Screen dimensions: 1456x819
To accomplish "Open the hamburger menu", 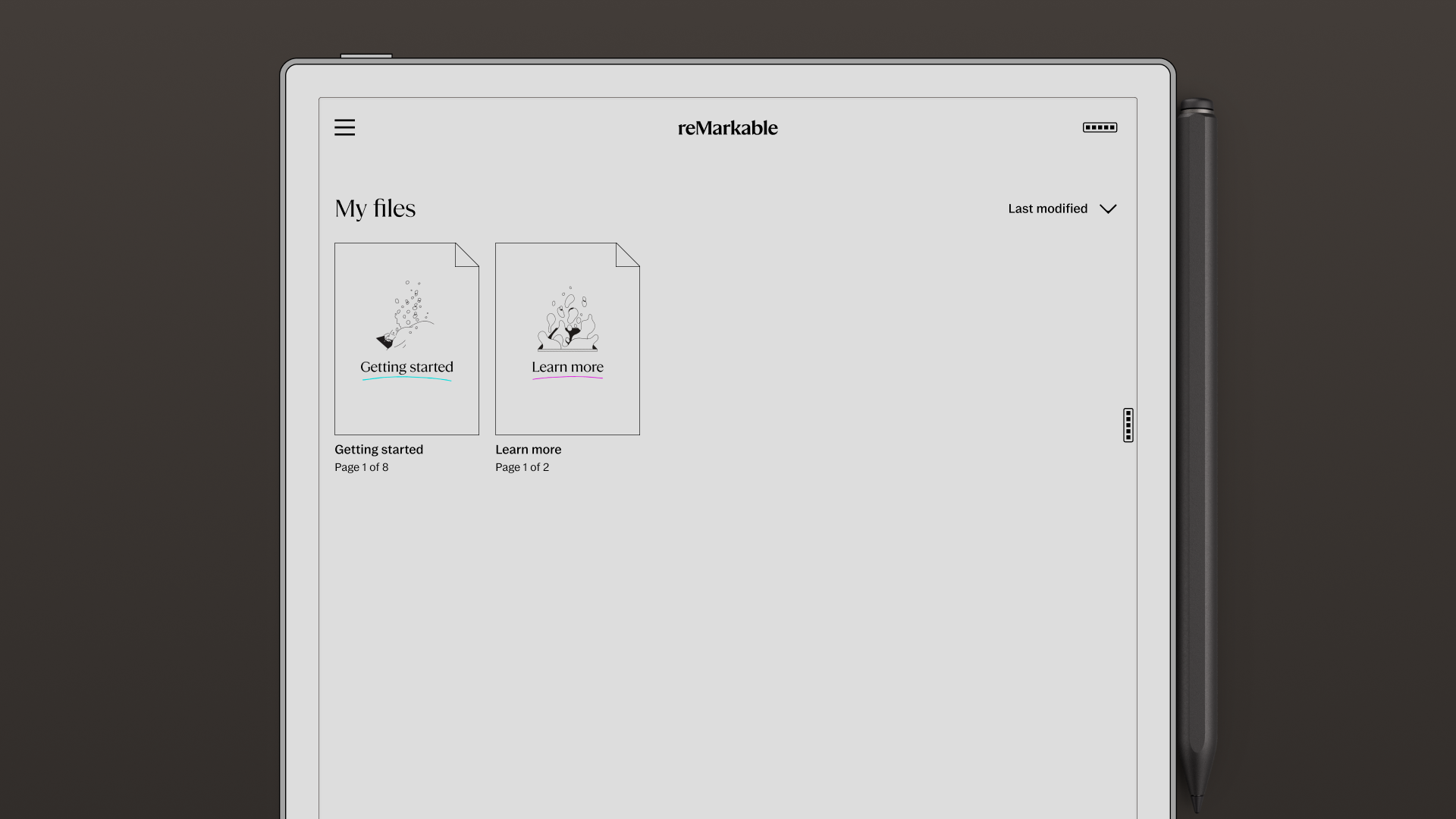I will pos(344,127).
